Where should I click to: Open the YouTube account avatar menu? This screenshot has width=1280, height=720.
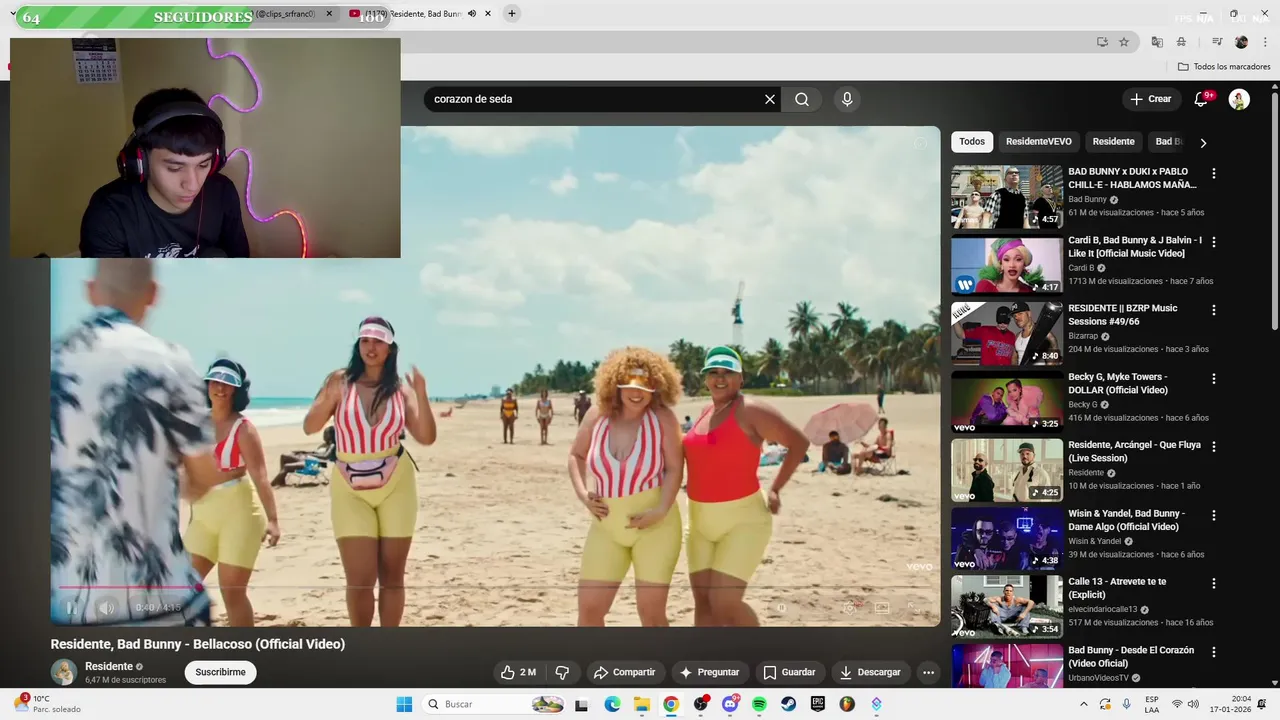click(x=1239, y=99)
